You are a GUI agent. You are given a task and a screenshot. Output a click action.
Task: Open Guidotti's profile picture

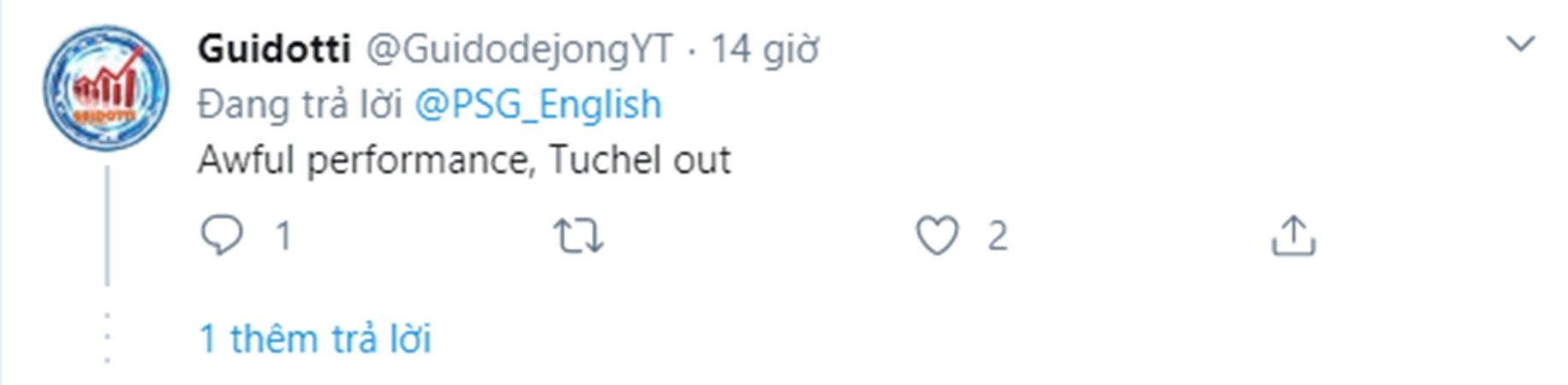(x=106, y=88)
